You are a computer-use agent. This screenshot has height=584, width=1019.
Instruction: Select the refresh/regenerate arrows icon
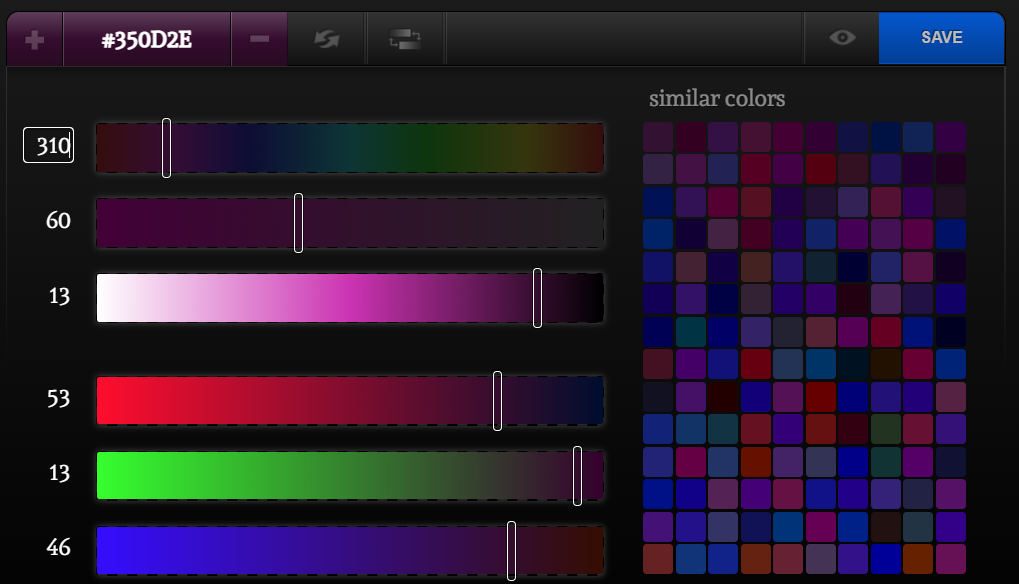(327, 38)
